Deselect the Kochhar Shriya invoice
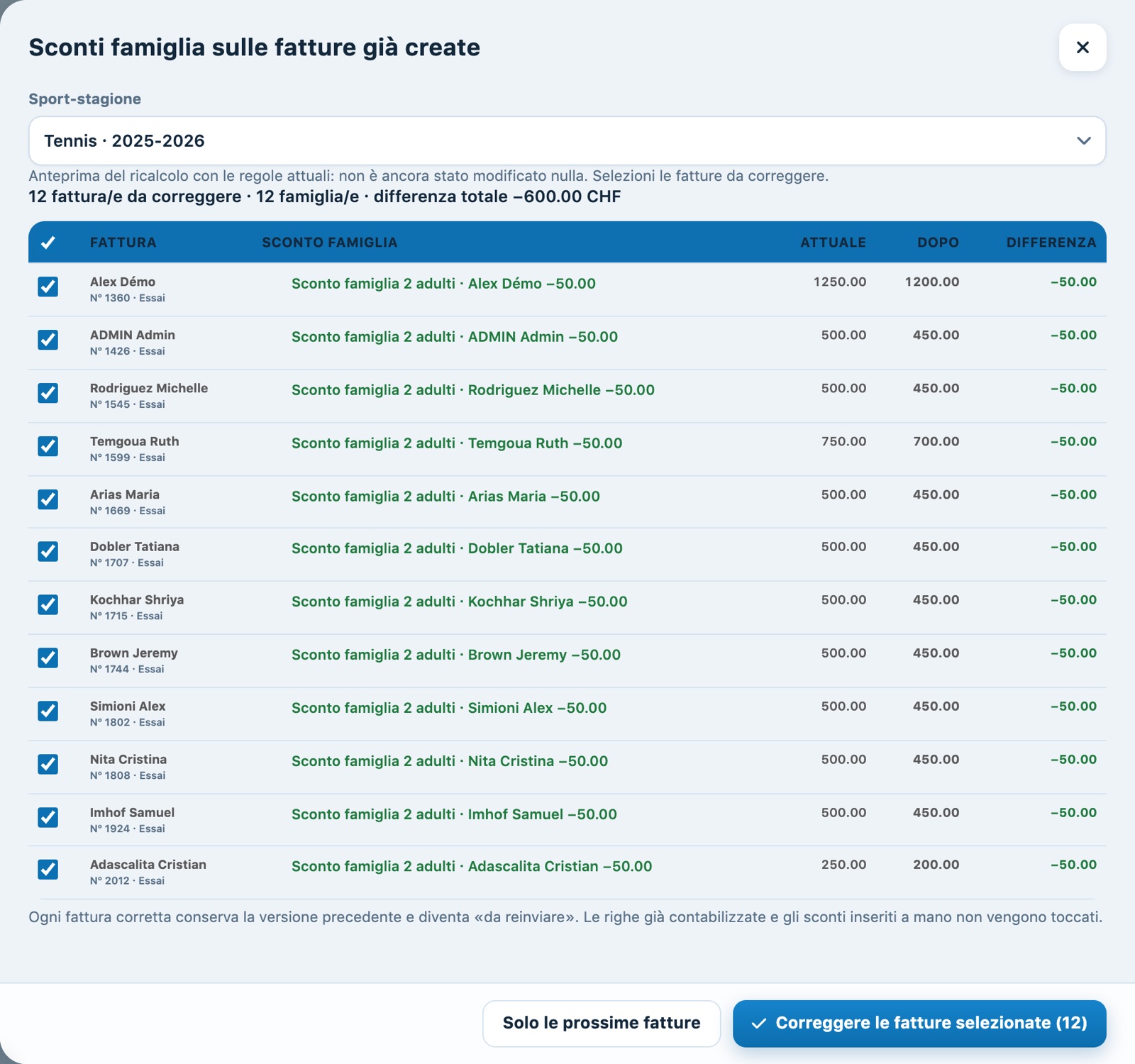 coord(48,604)
